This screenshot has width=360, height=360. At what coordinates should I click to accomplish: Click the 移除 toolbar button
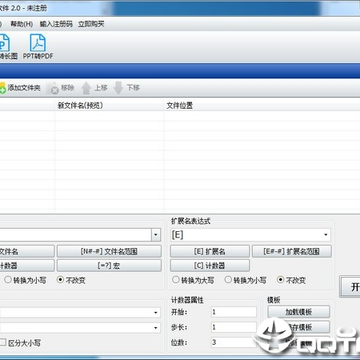click(60, 88)
